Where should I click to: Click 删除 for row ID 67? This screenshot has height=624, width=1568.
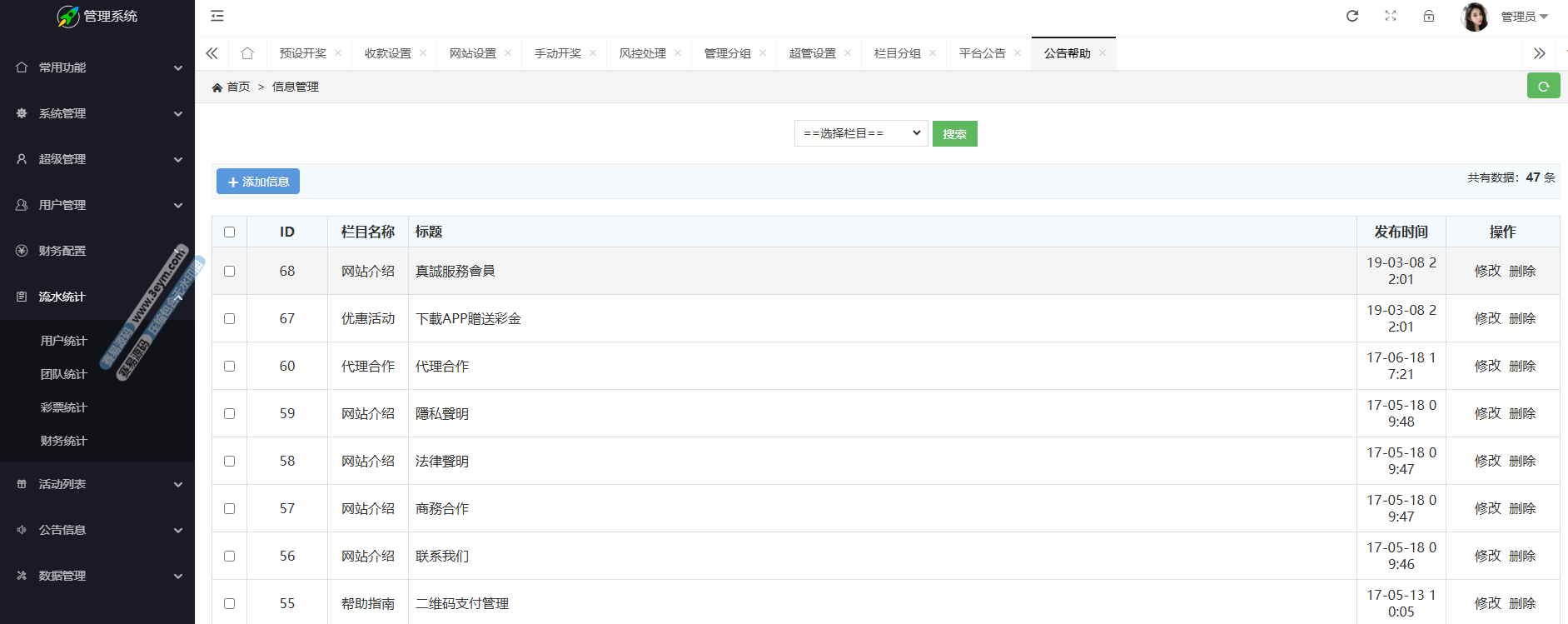[x=1522, y=319]
